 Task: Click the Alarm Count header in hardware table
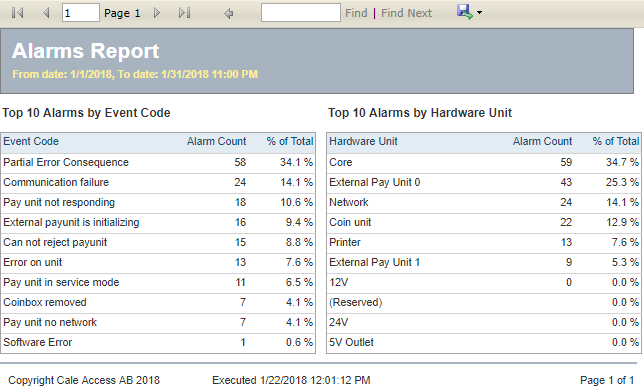pyautogui.click(x=542, y=141)
